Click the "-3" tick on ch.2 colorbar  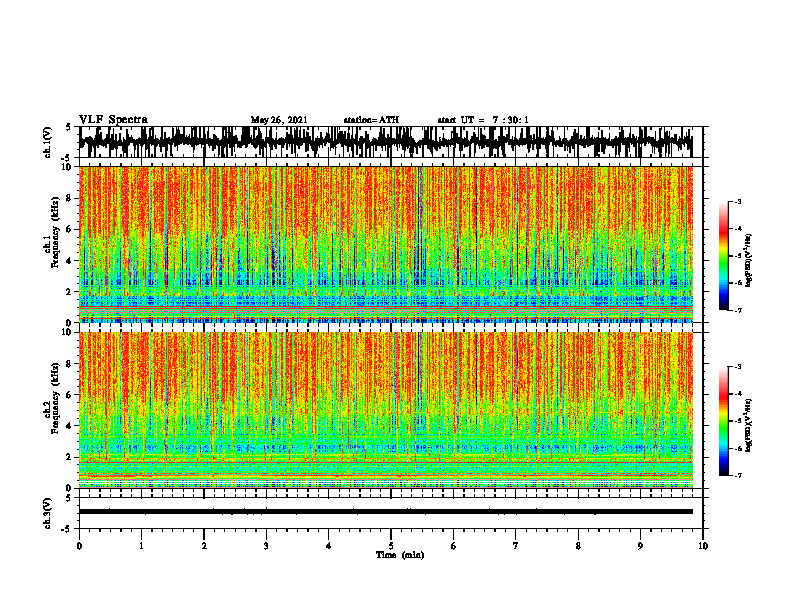click(x=737, y=367)
